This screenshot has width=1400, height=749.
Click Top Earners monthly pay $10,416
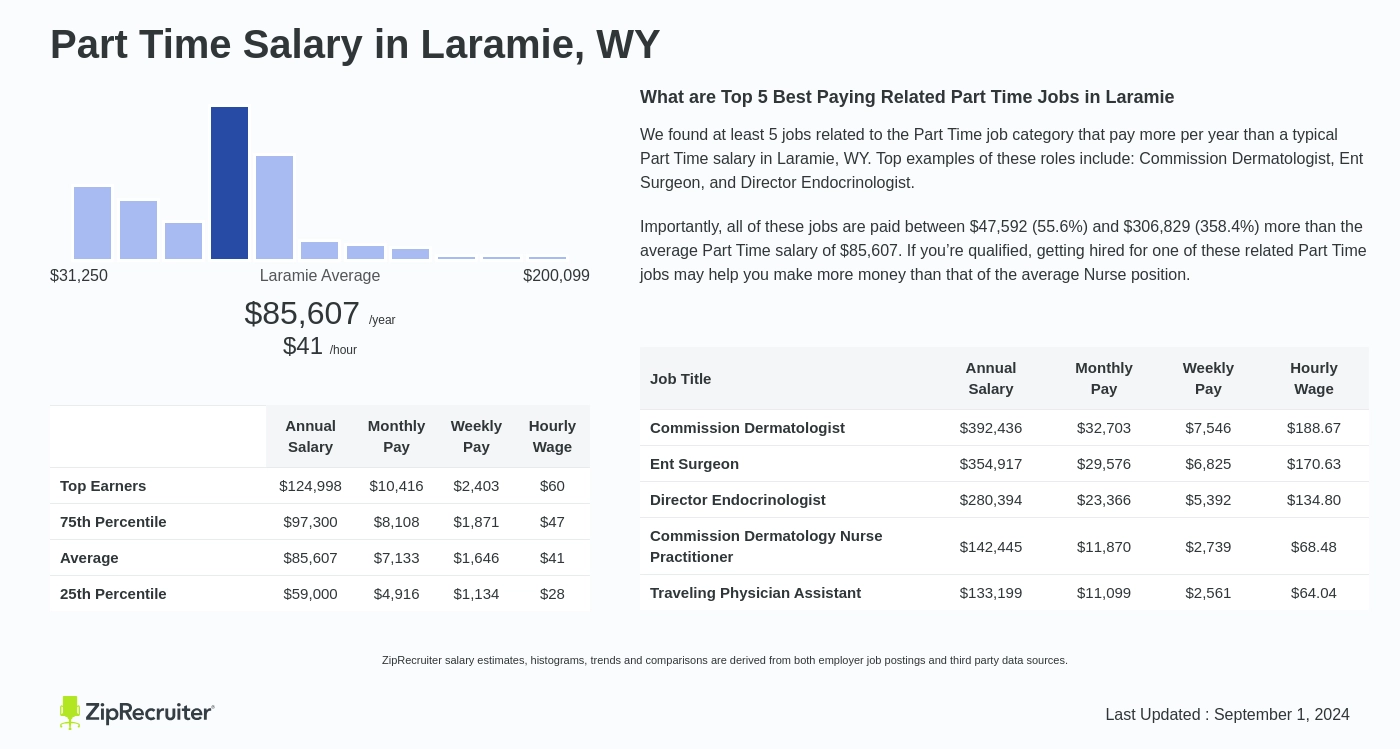396,485
